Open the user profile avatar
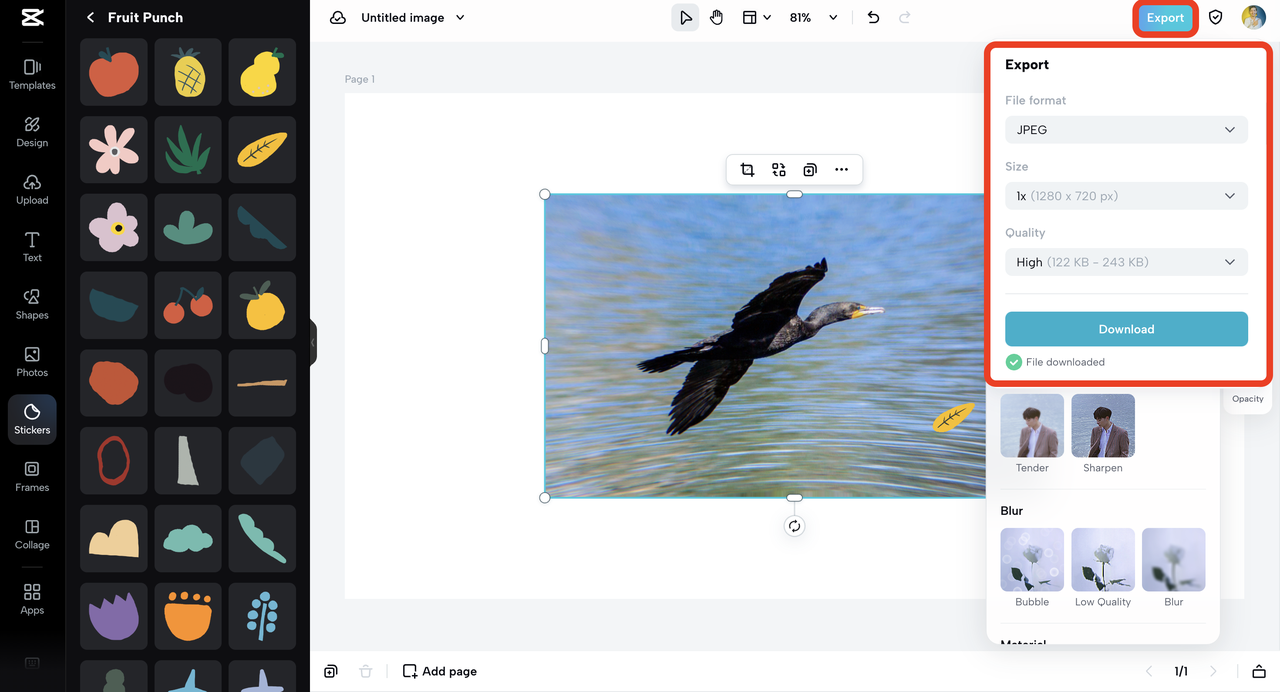Screen dimensions: 1280x692 1253,18
